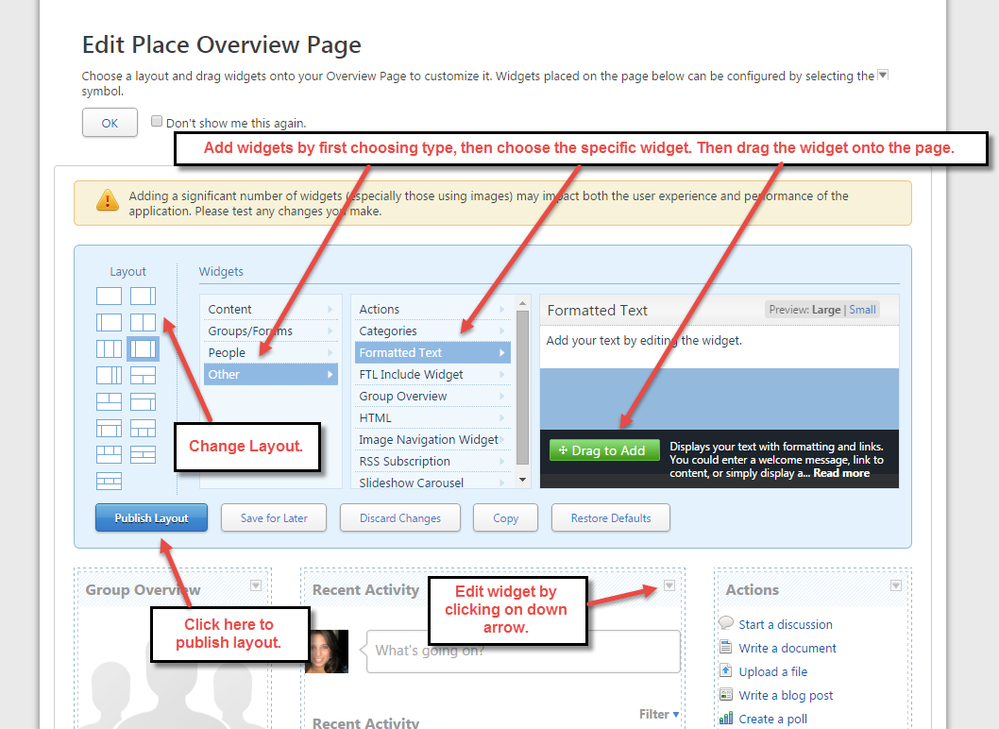Click the bar chart icon beside Create a poll
Viewport: 999px width, 729px height.
(726, 718)
